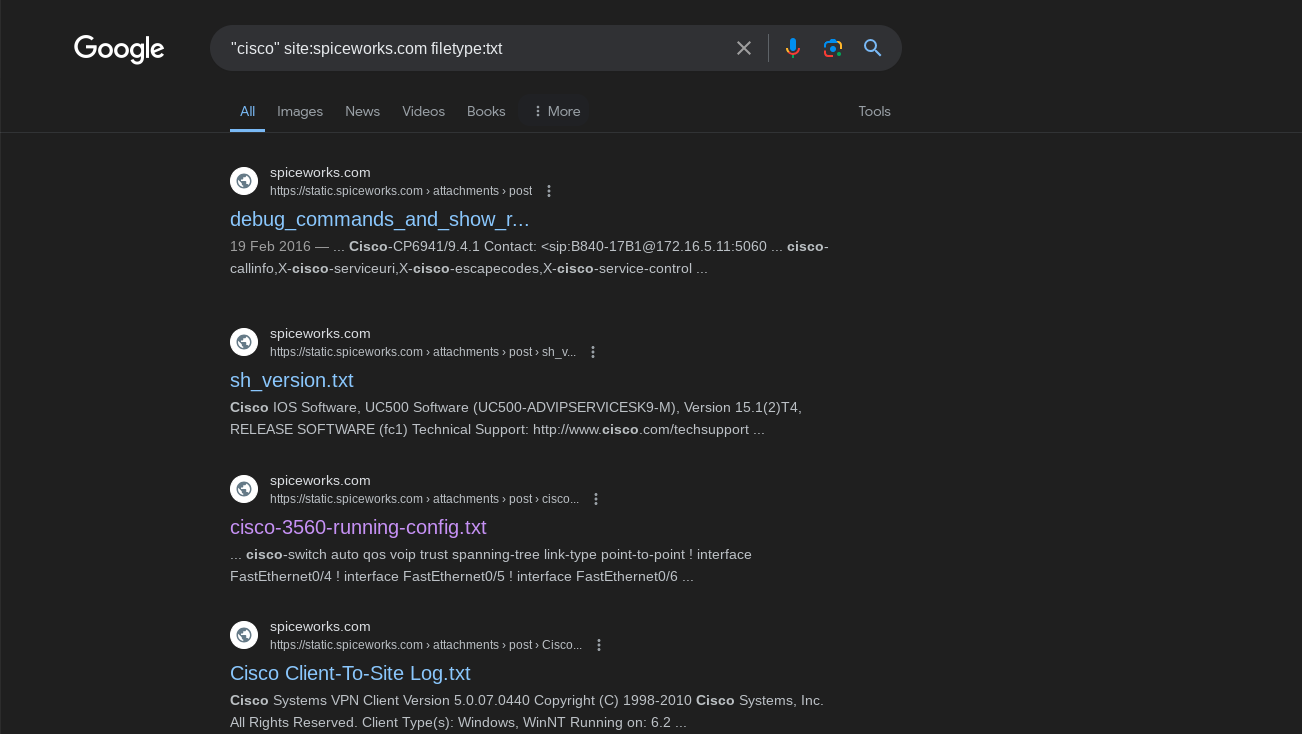Open the cisco-3560-running-config.txt result link
The image size is (1302, 734).
358,527
